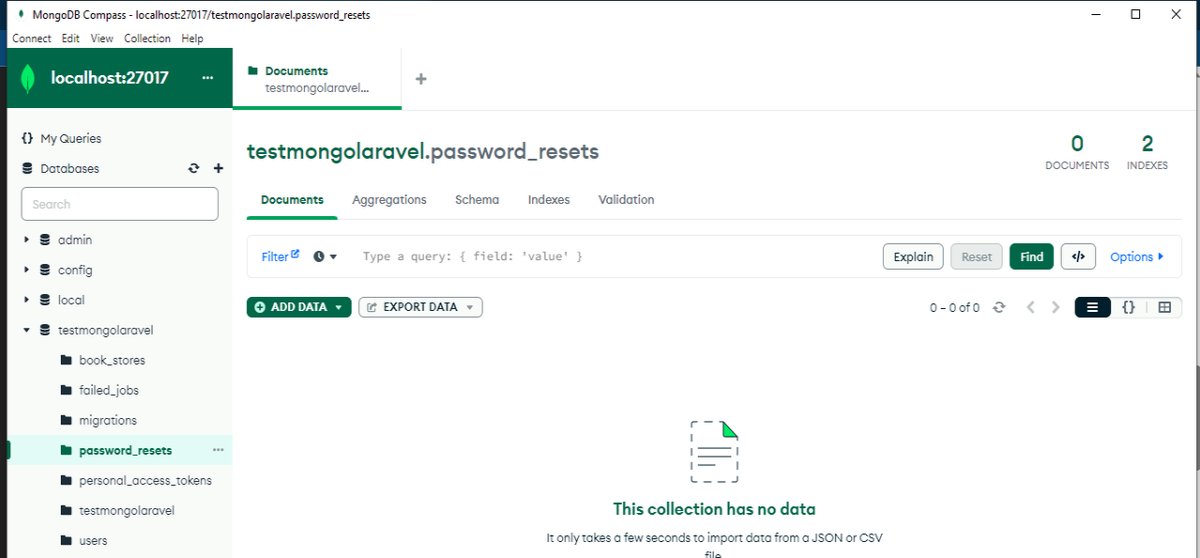Screen dimensions: 1200x558
Task: Open password_resets collection options ellipsis
Action: coord(218,450)
